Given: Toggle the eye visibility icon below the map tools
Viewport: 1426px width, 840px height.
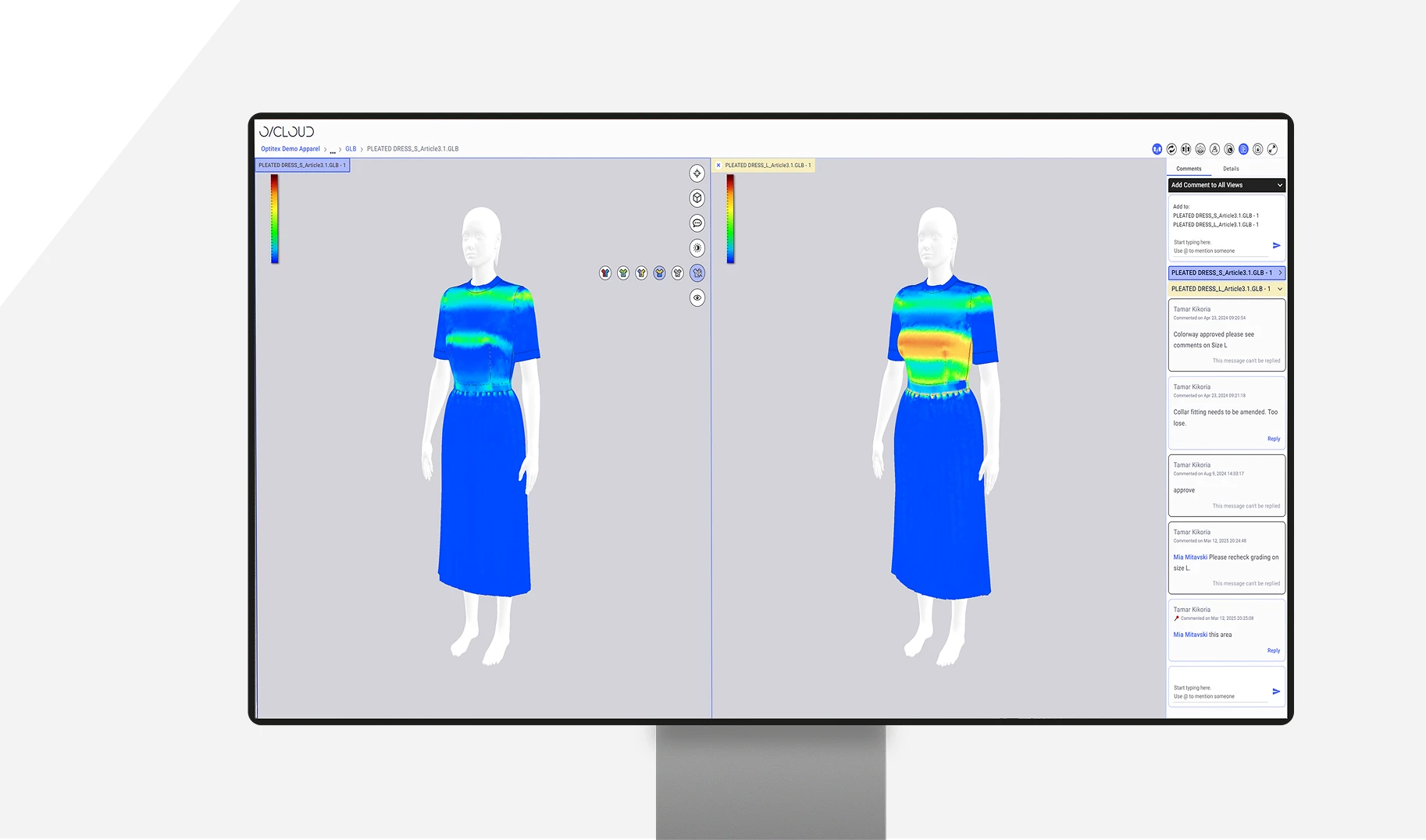Looking at the screenshot, I should (x=697, y=298).
